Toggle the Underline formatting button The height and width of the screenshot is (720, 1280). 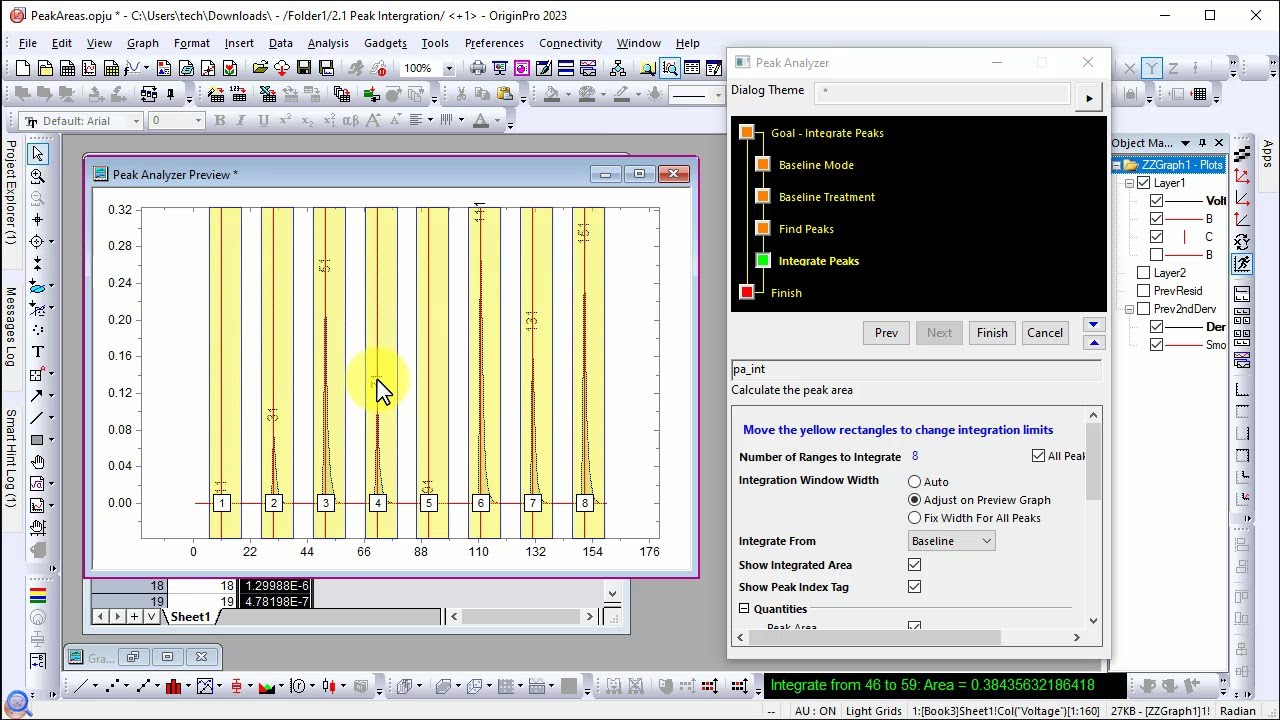263,121
